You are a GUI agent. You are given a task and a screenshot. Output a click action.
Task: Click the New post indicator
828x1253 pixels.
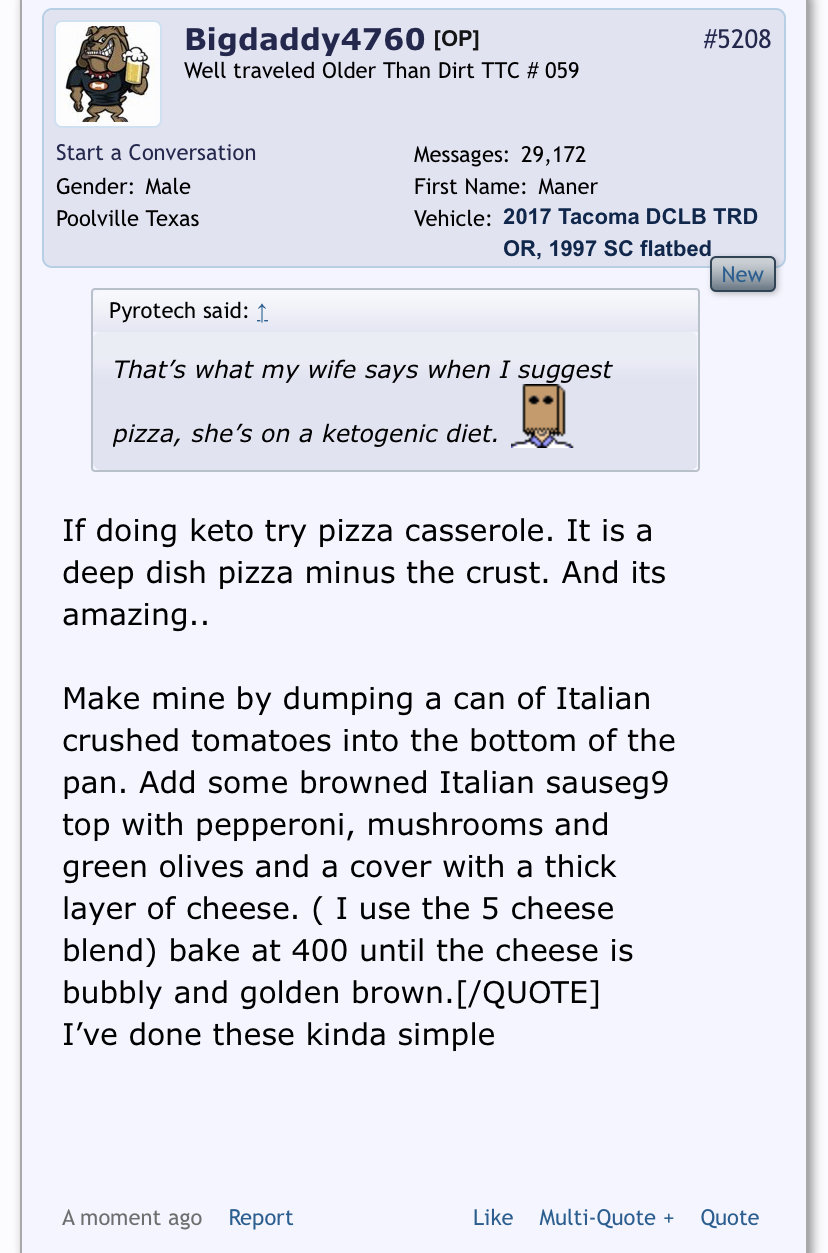[x=742, y=275]
